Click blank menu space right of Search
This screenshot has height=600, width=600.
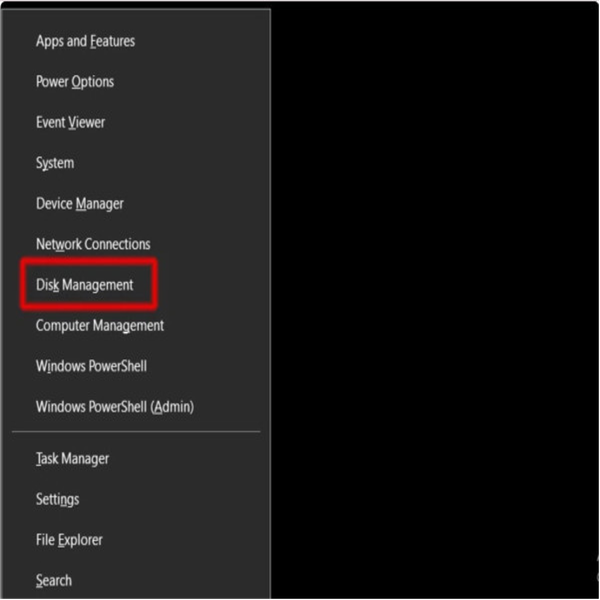(x=180, y=580)
